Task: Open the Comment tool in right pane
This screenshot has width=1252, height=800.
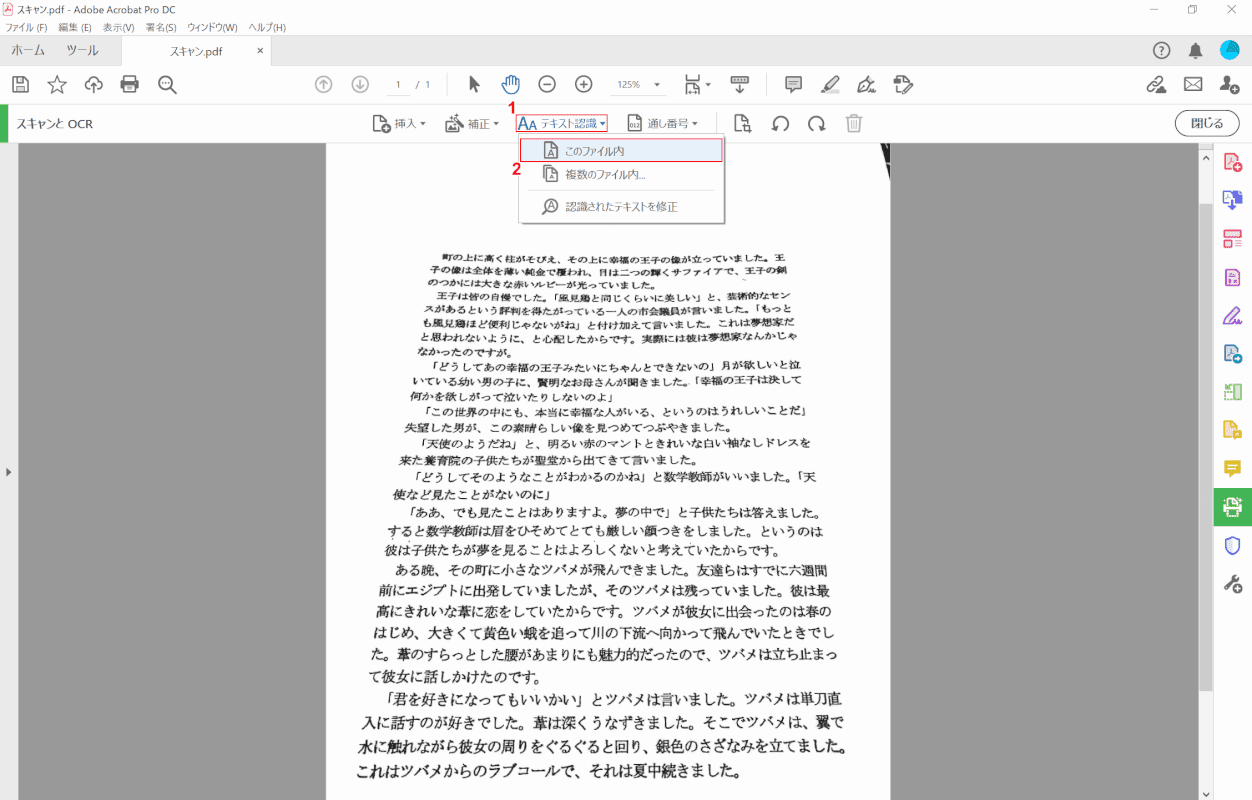Action: [1232, 468]
